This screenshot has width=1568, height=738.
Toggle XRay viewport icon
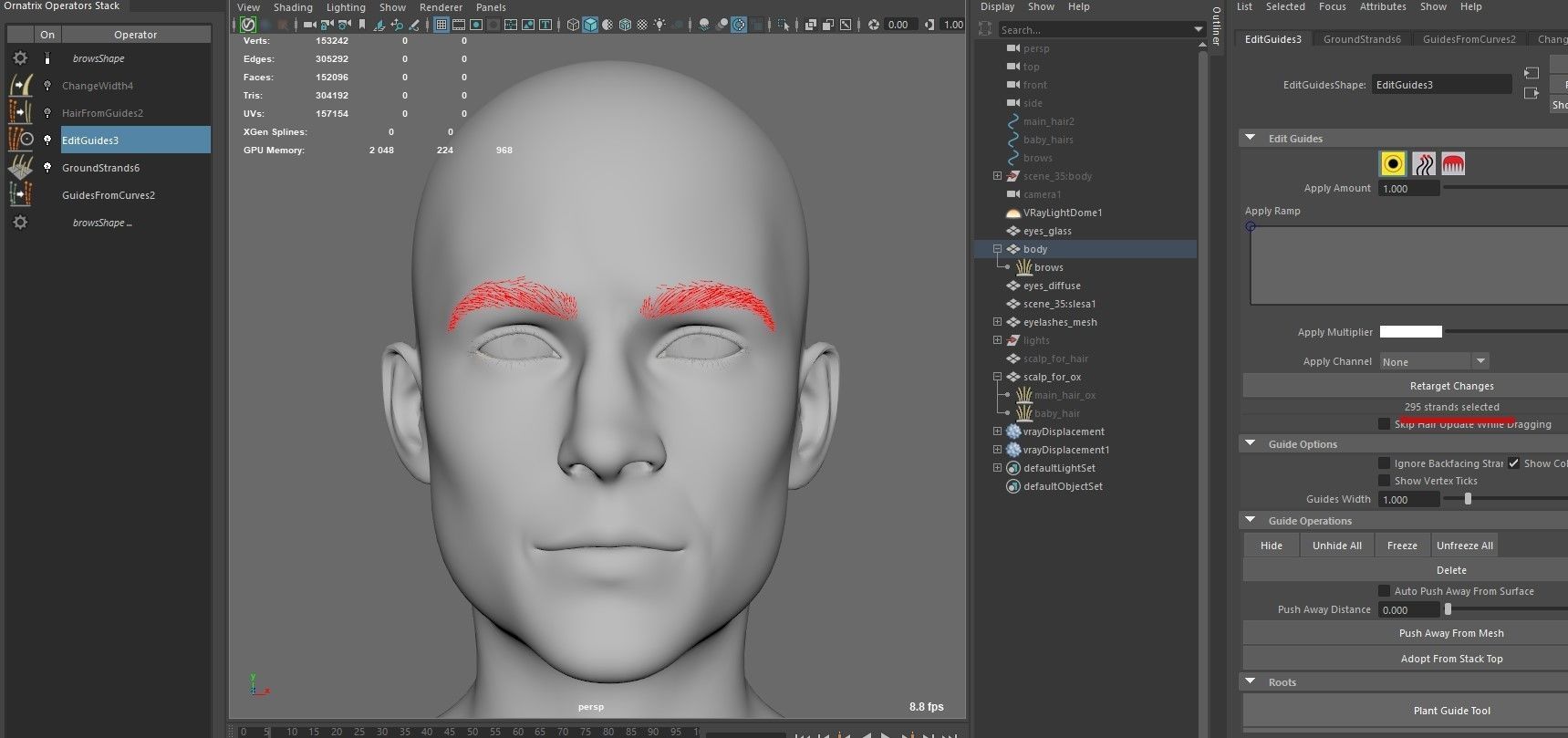810,25
